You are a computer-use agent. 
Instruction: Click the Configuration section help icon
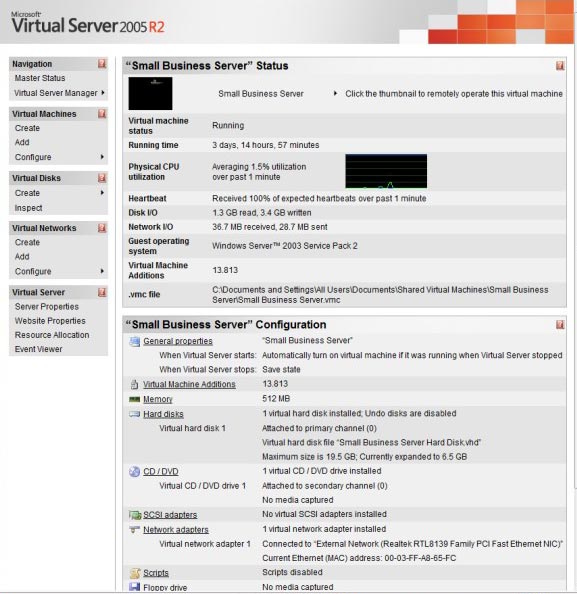click(560, 325)
